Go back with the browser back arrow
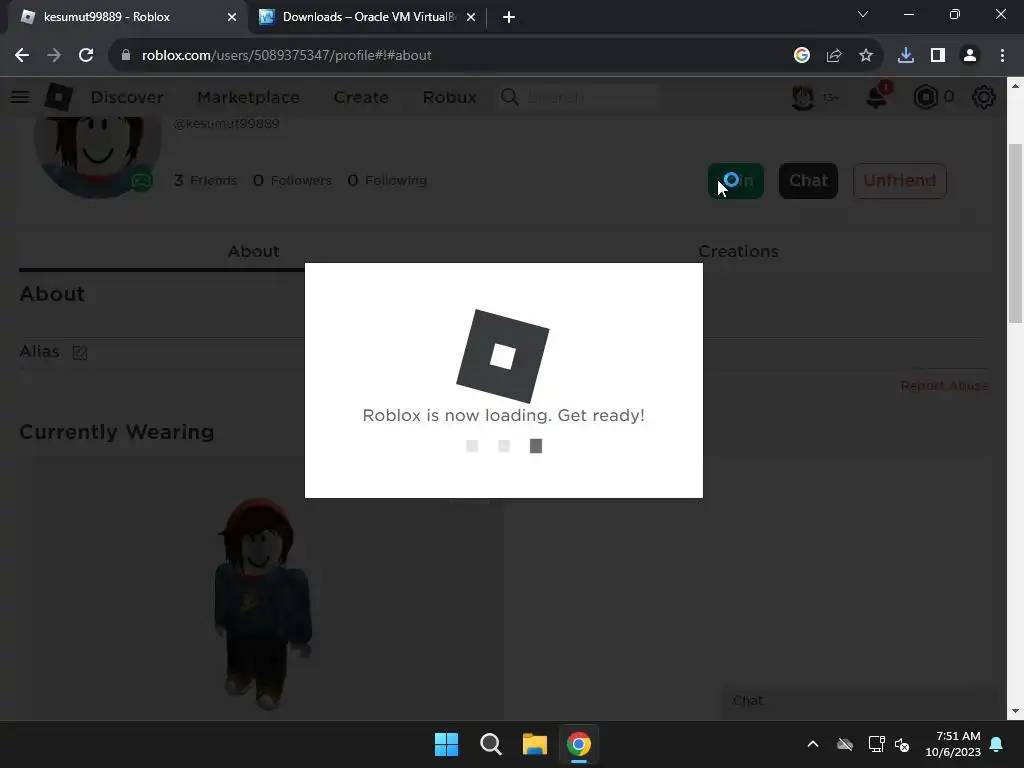 pyautogui.click(x=22, y=56)
